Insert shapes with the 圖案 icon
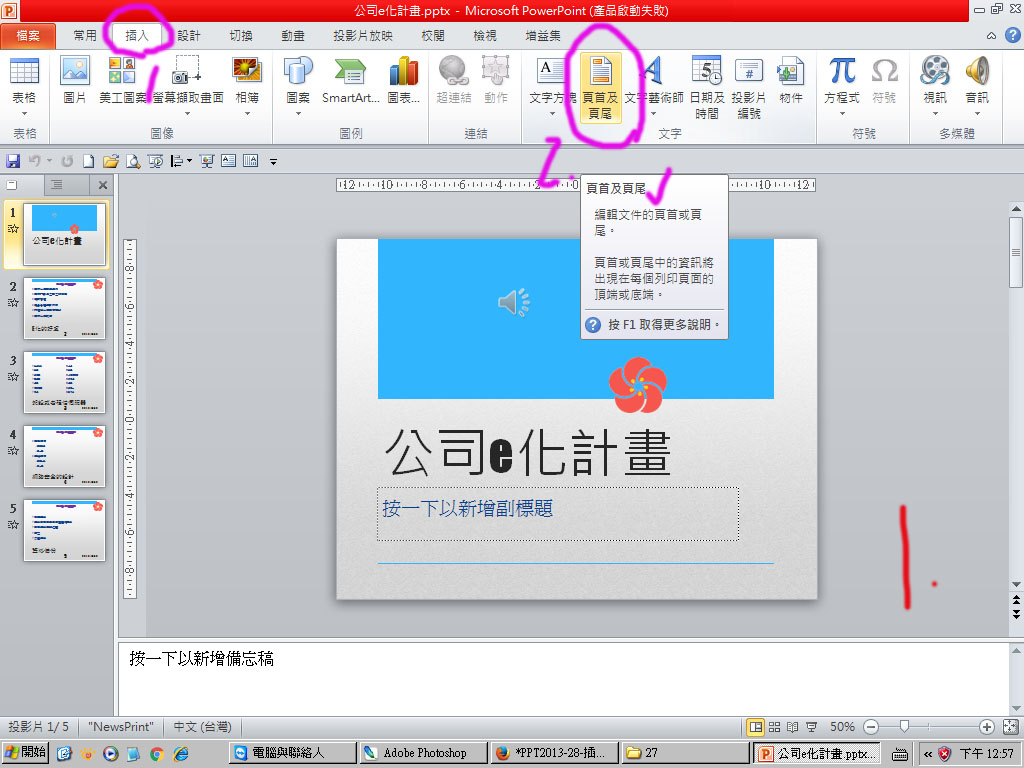Screen dimensions: 1024x768 tap(298, 71)
